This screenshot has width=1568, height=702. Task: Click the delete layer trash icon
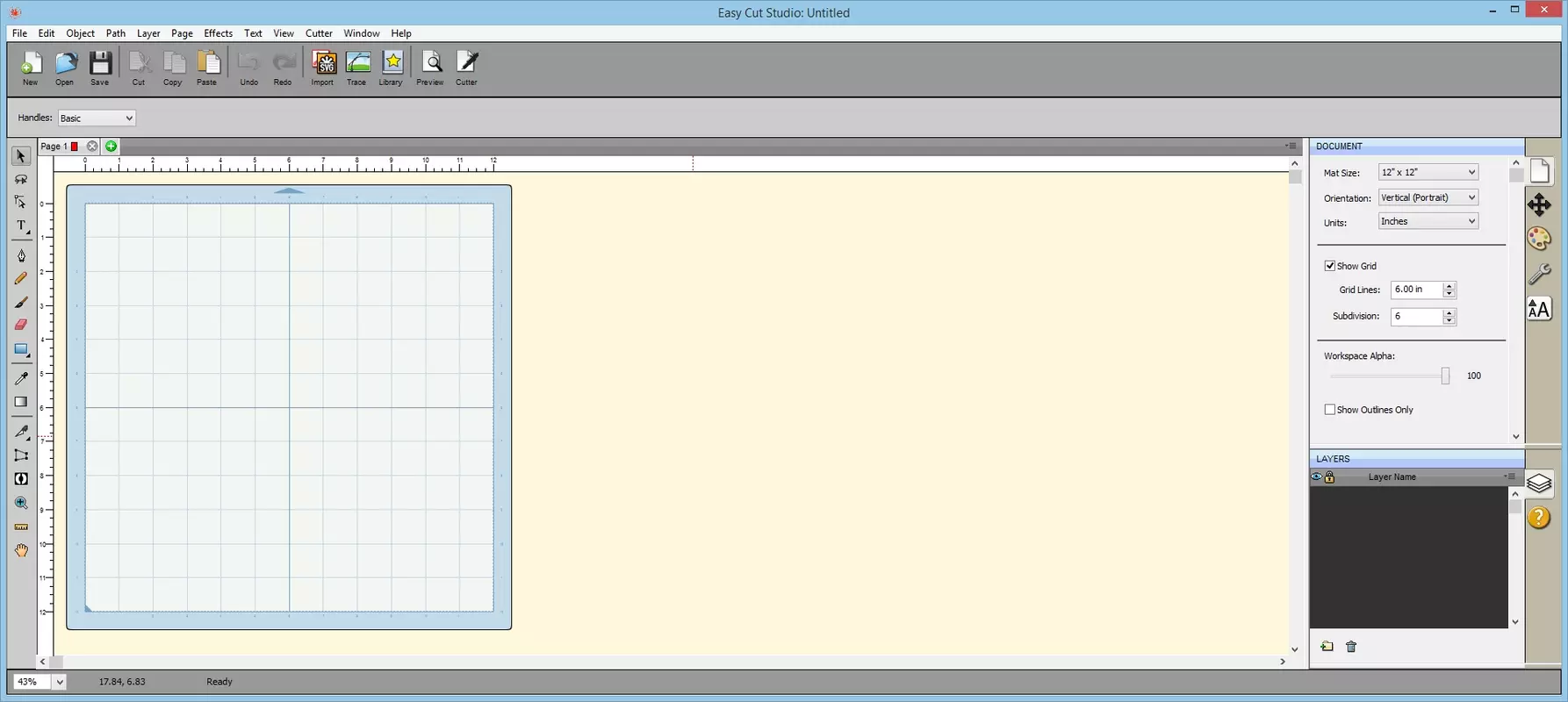(x=1351, y=647)
